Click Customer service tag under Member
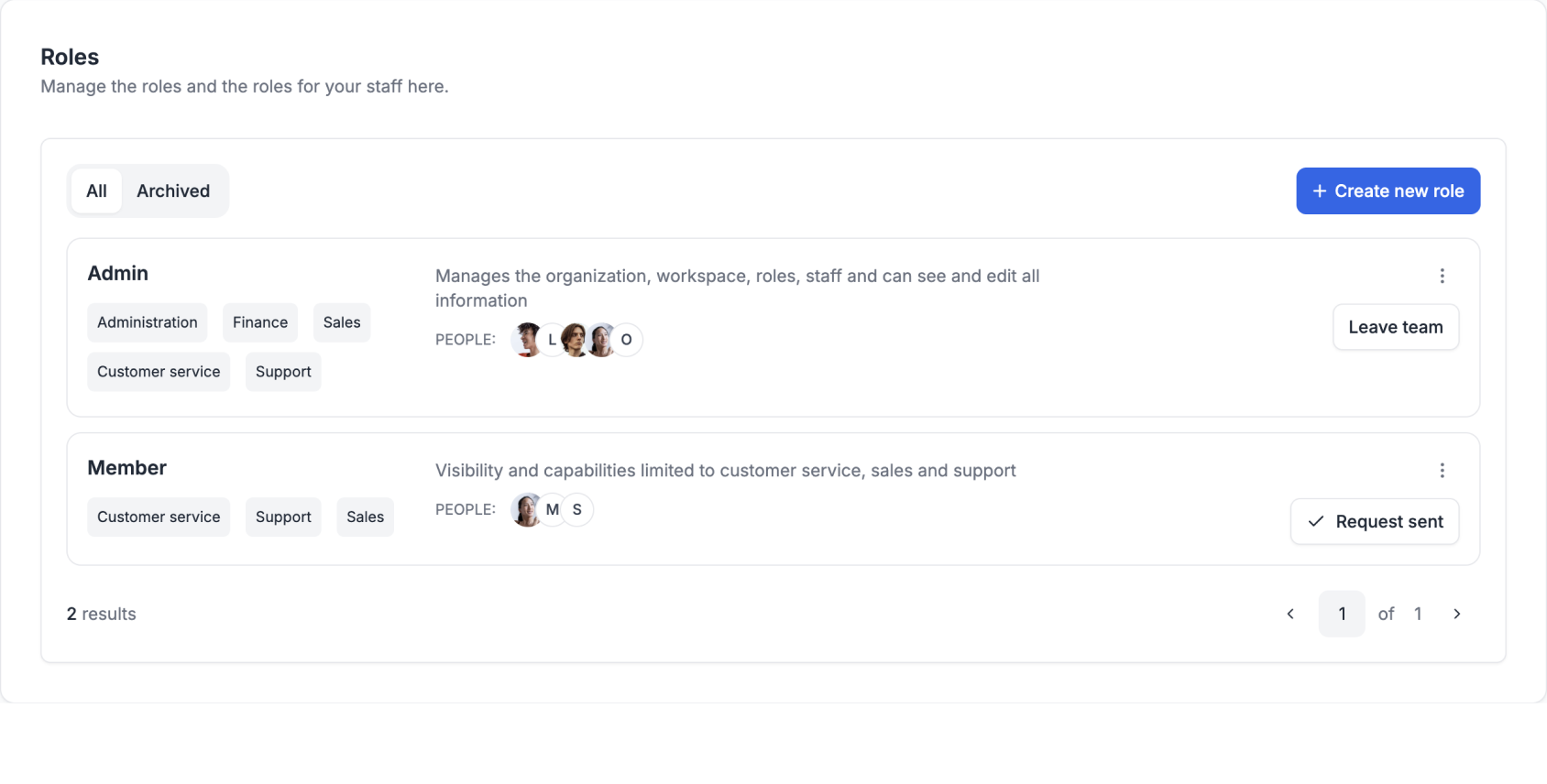The image size is (1547, 784). [159, 517]
